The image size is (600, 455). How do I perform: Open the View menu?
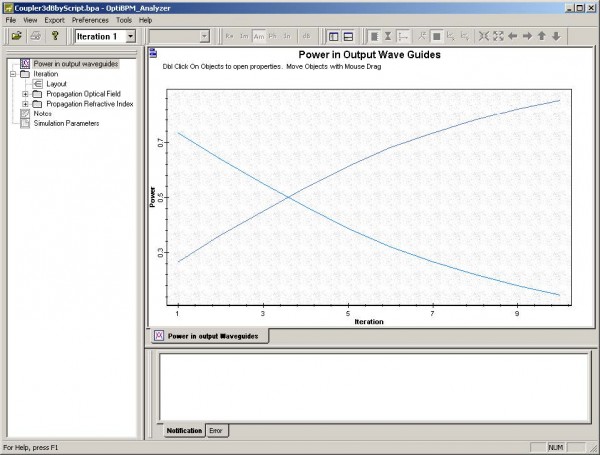[x=30, y=20]
